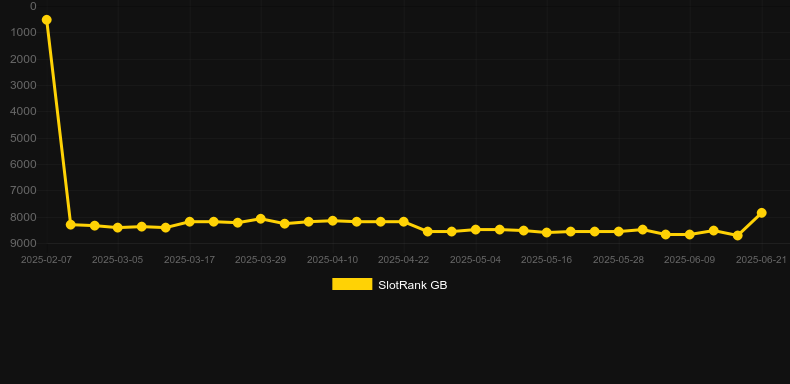Click the yellow SlotRank GB legend color box
The image size is (790, 384).
click(352, 285)
